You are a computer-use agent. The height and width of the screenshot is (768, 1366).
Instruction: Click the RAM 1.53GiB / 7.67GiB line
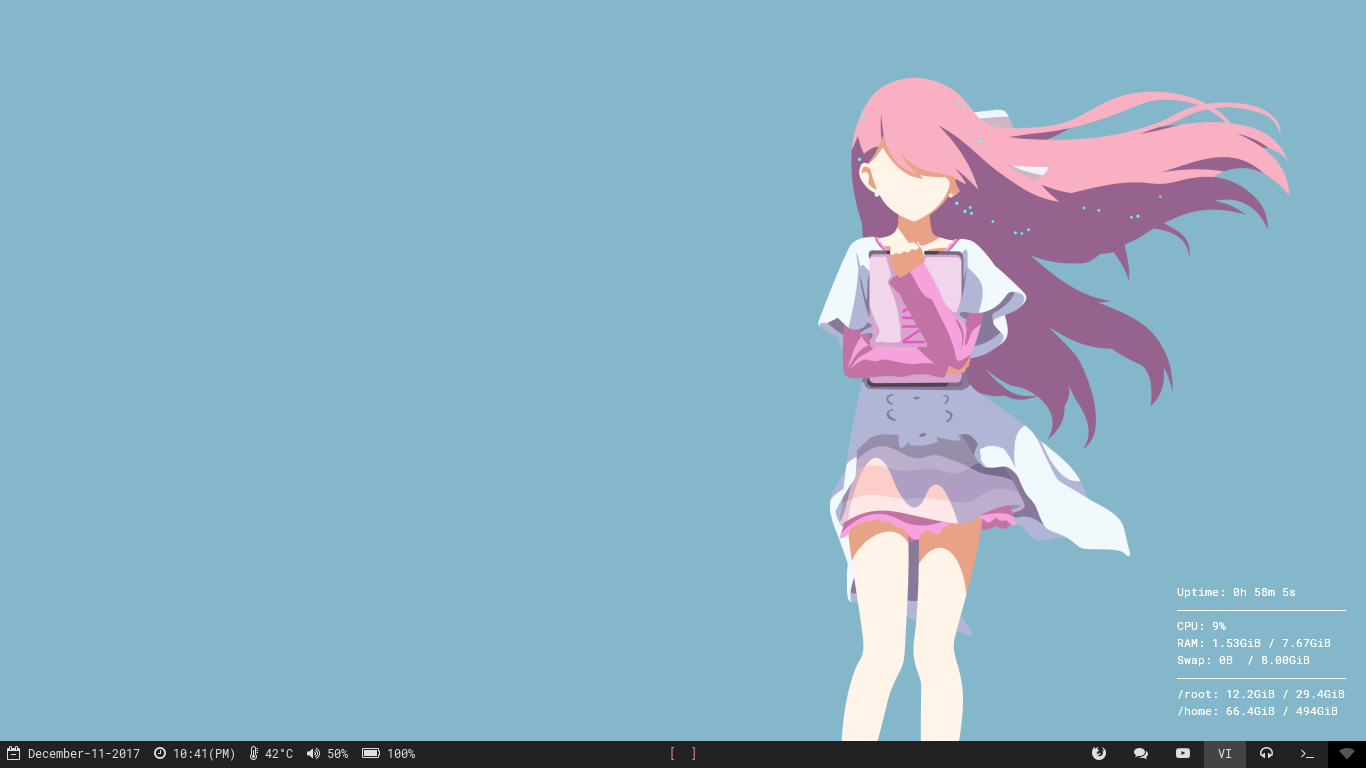[1254, 643]
